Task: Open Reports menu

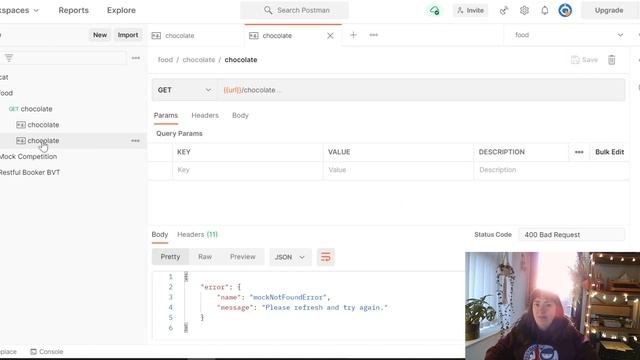Action: click(x=73, y=10)
